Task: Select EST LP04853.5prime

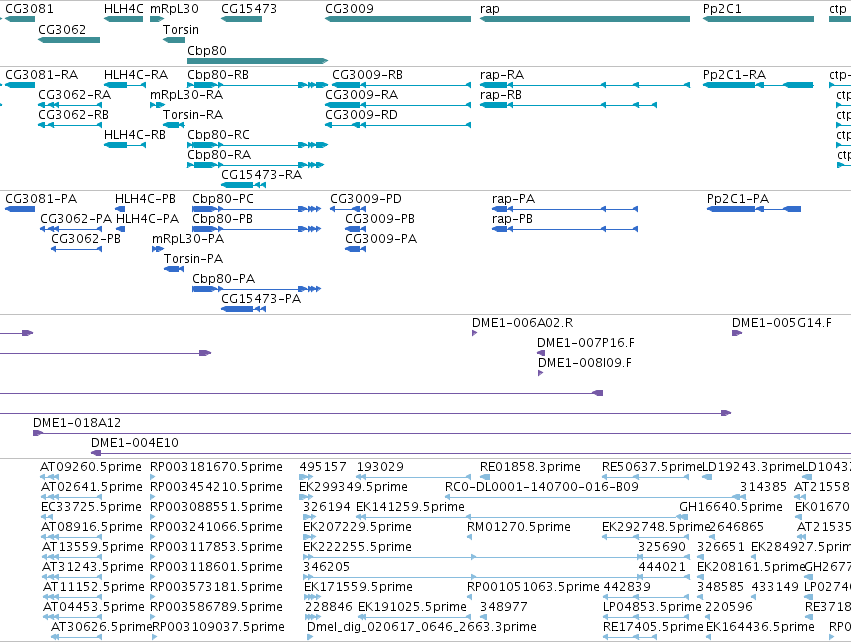Action: 652,607
